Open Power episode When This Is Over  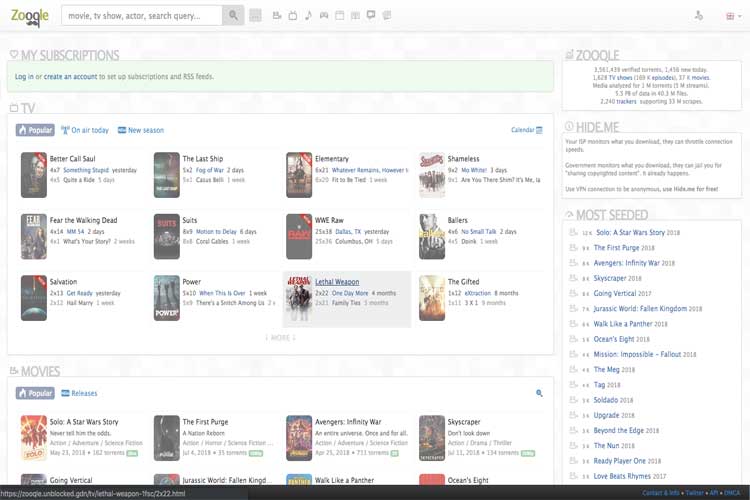[222, 293]
